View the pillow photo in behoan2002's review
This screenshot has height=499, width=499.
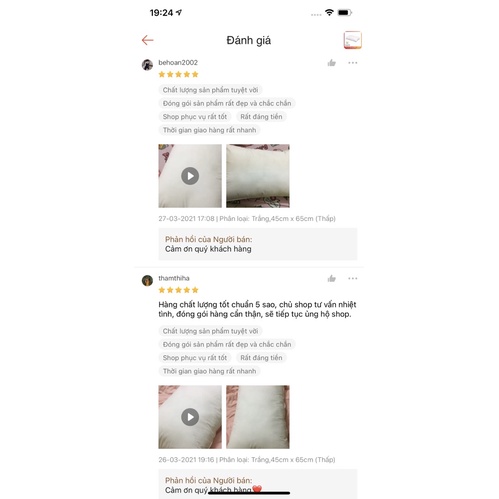pos(258,176)
